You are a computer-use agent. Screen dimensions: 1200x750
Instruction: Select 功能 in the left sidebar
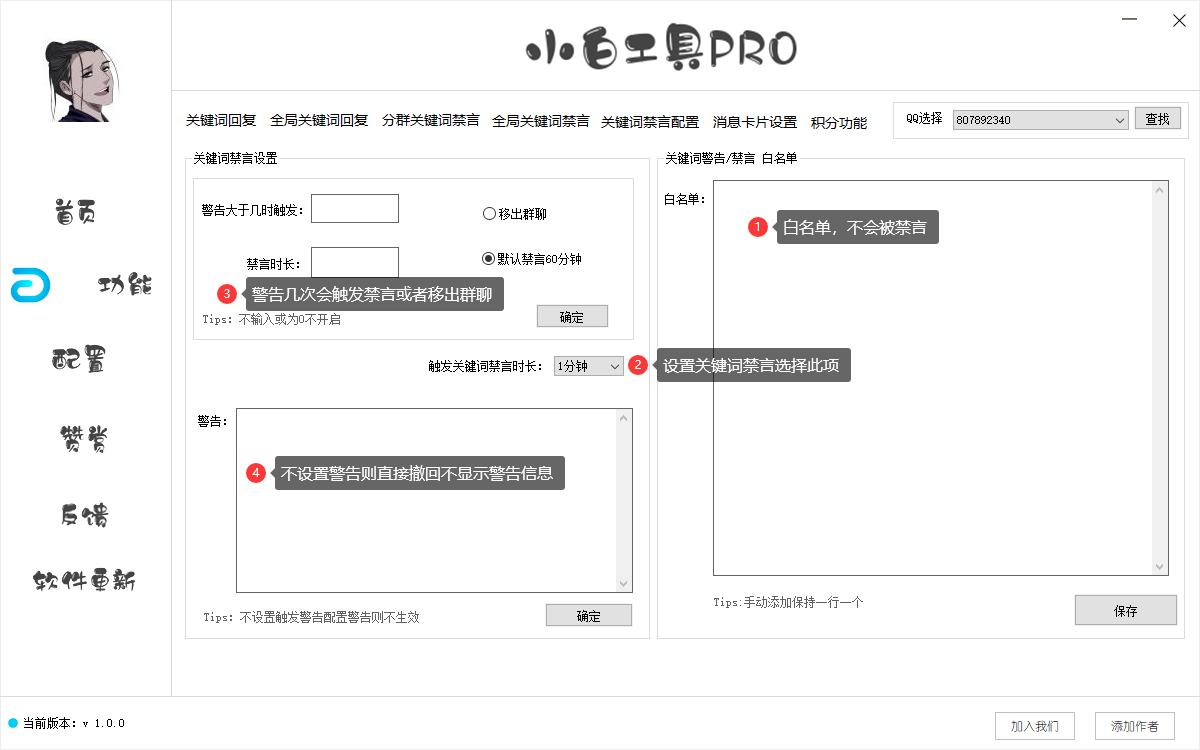(124, 286)
